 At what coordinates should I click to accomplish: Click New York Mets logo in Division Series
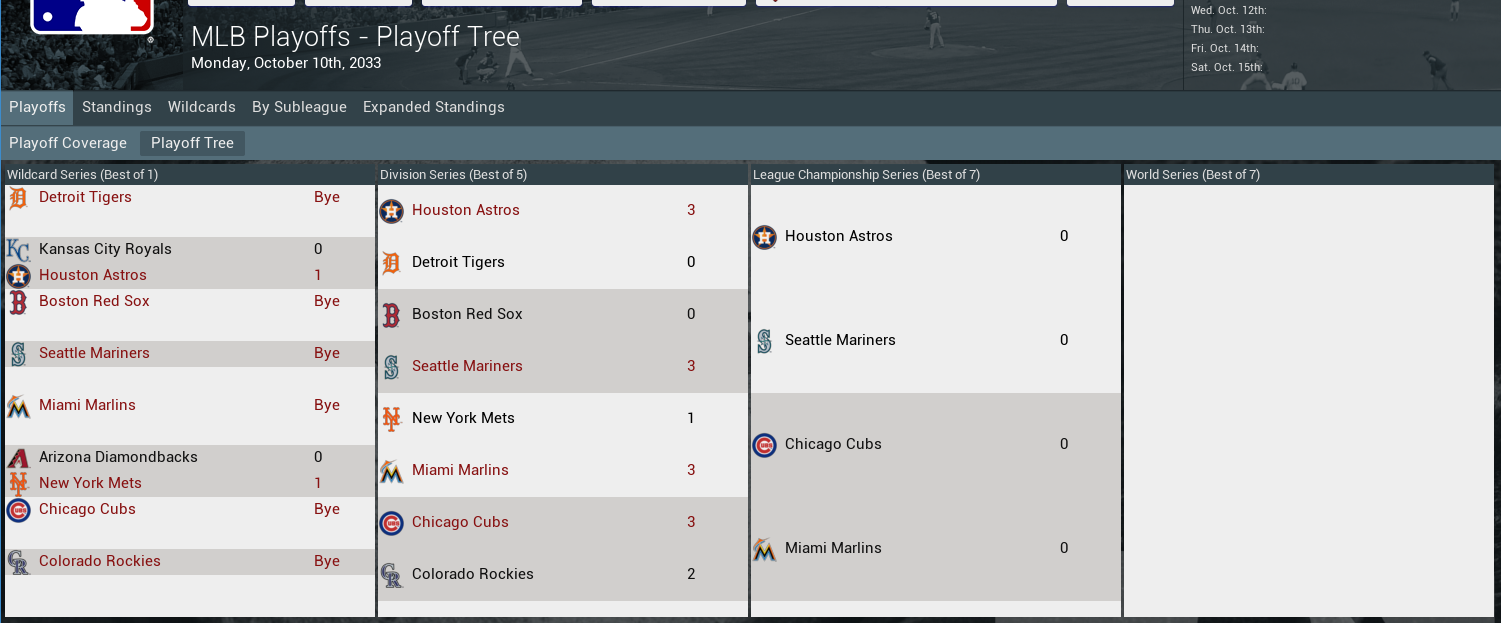point(391,419)
